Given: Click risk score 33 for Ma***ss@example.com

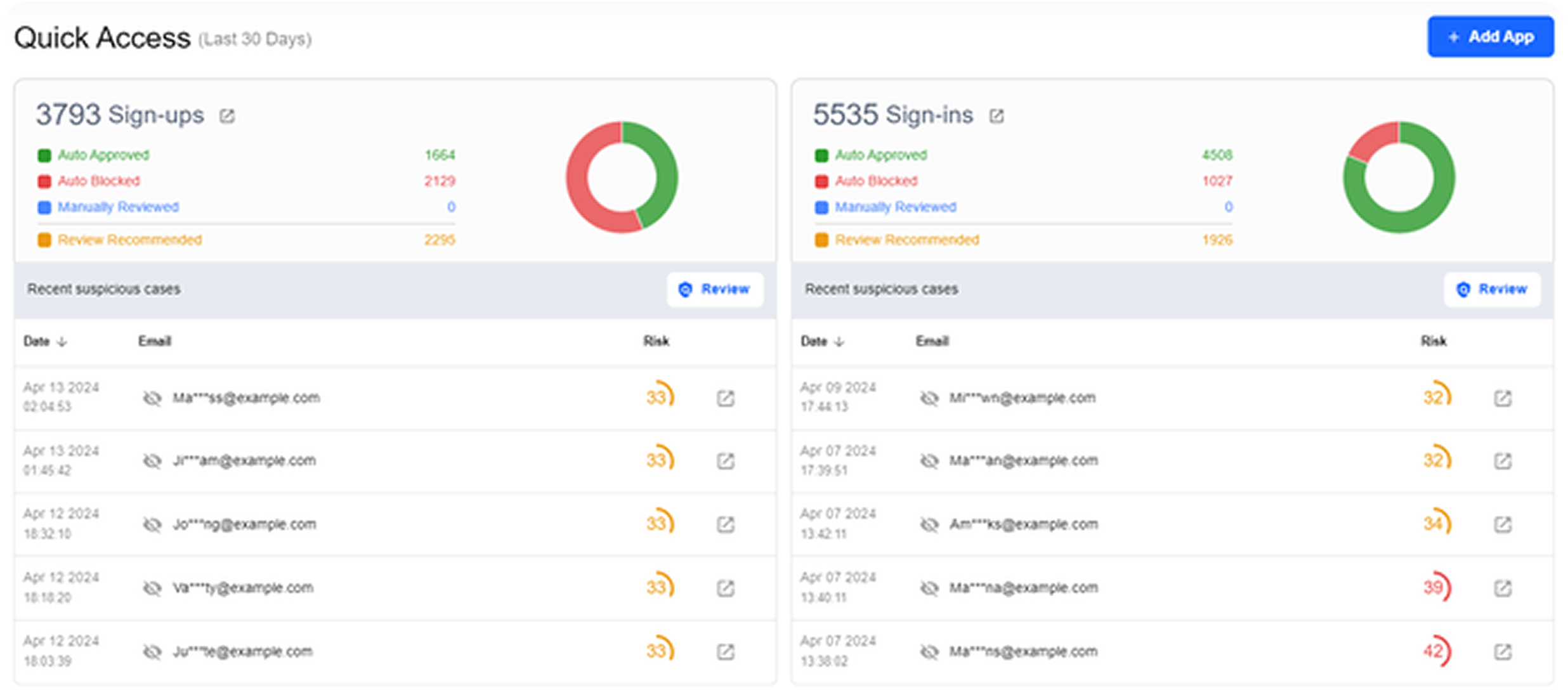Looking at the screenshot, I should 660,396.
